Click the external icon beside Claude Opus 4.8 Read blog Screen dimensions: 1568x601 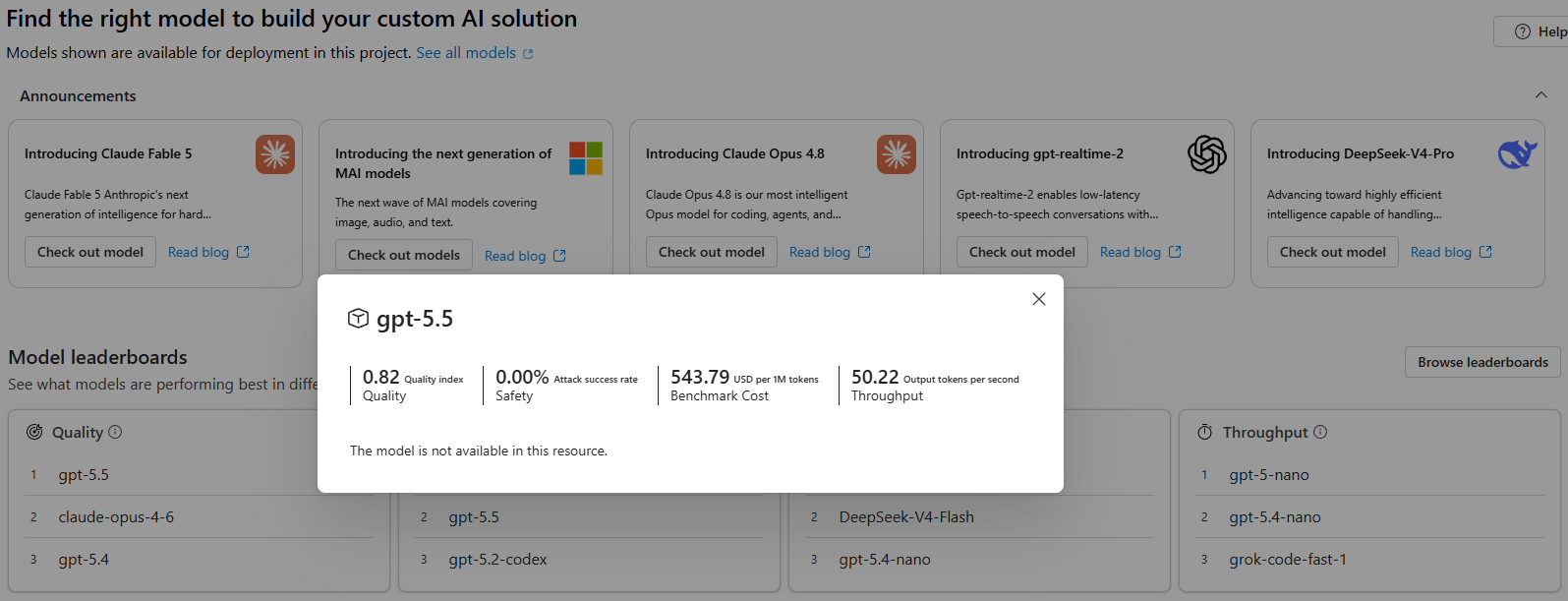[864, 252]
